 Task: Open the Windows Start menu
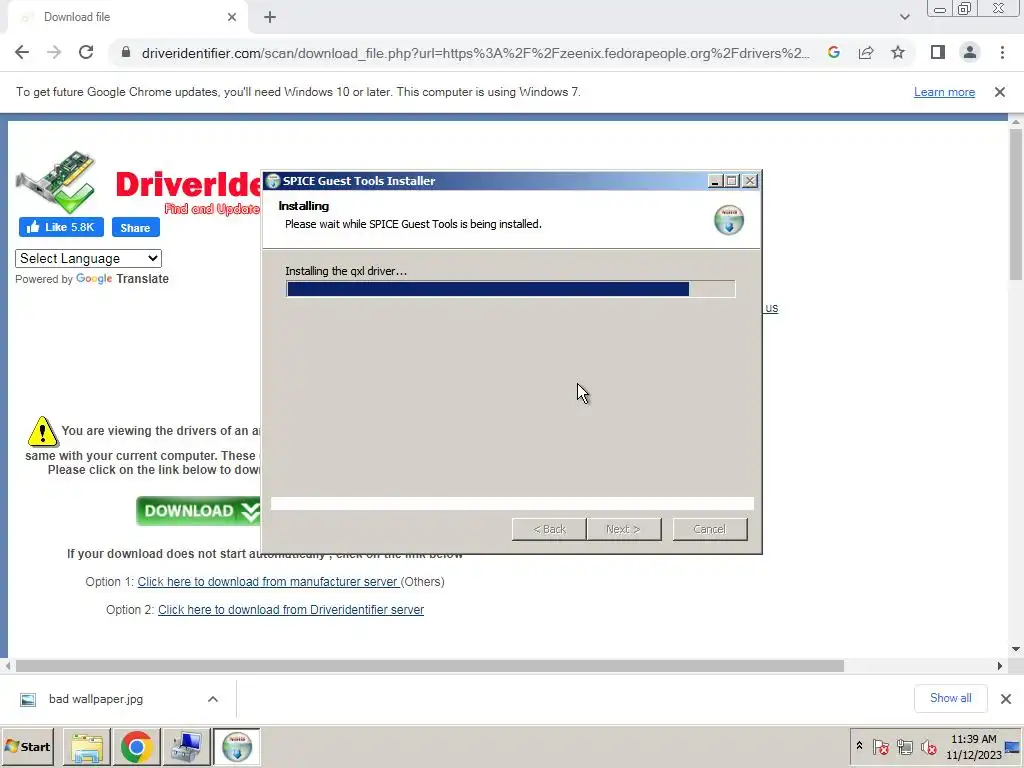pyautogui.click(x=28, y=746)
